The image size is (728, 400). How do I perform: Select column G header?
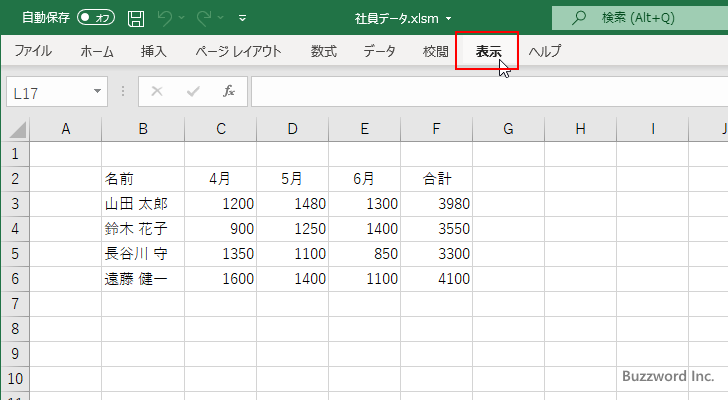[x=508, y=129]
